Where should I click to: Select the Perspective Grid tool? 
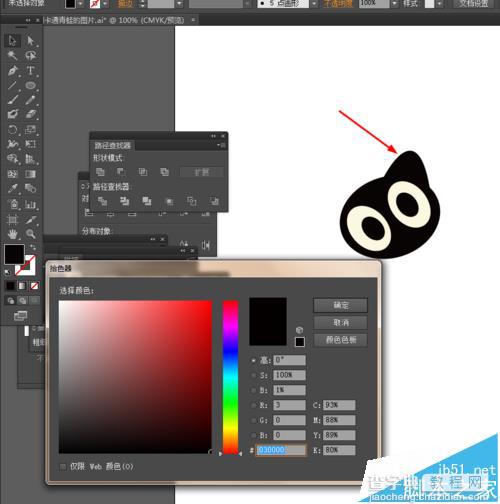pos(31,159)
